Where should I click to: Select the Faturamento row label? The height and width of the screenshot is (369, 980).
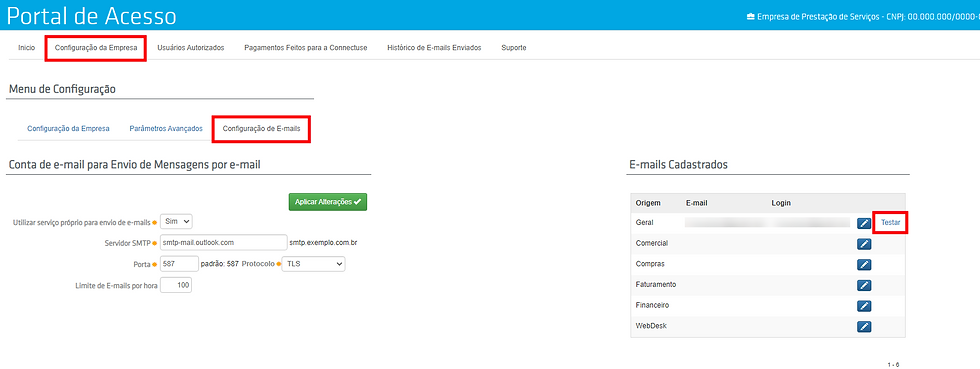(x=656, y=285)
